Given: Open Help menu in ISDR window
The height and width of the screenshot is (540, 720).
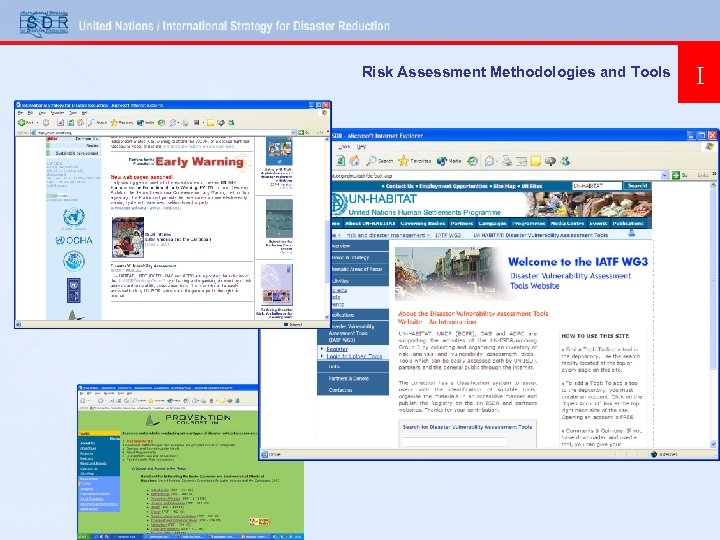Looking at the screenshot, I should (x=84, y=112).
